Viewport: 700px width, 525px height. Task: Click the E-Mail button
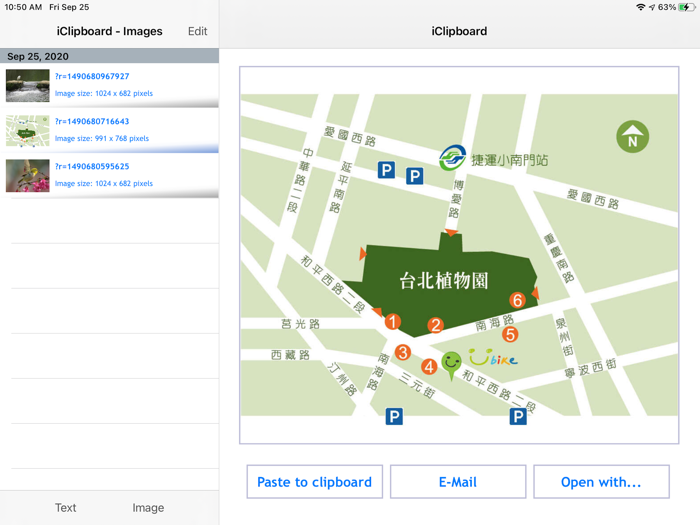(x=458, y=482)
